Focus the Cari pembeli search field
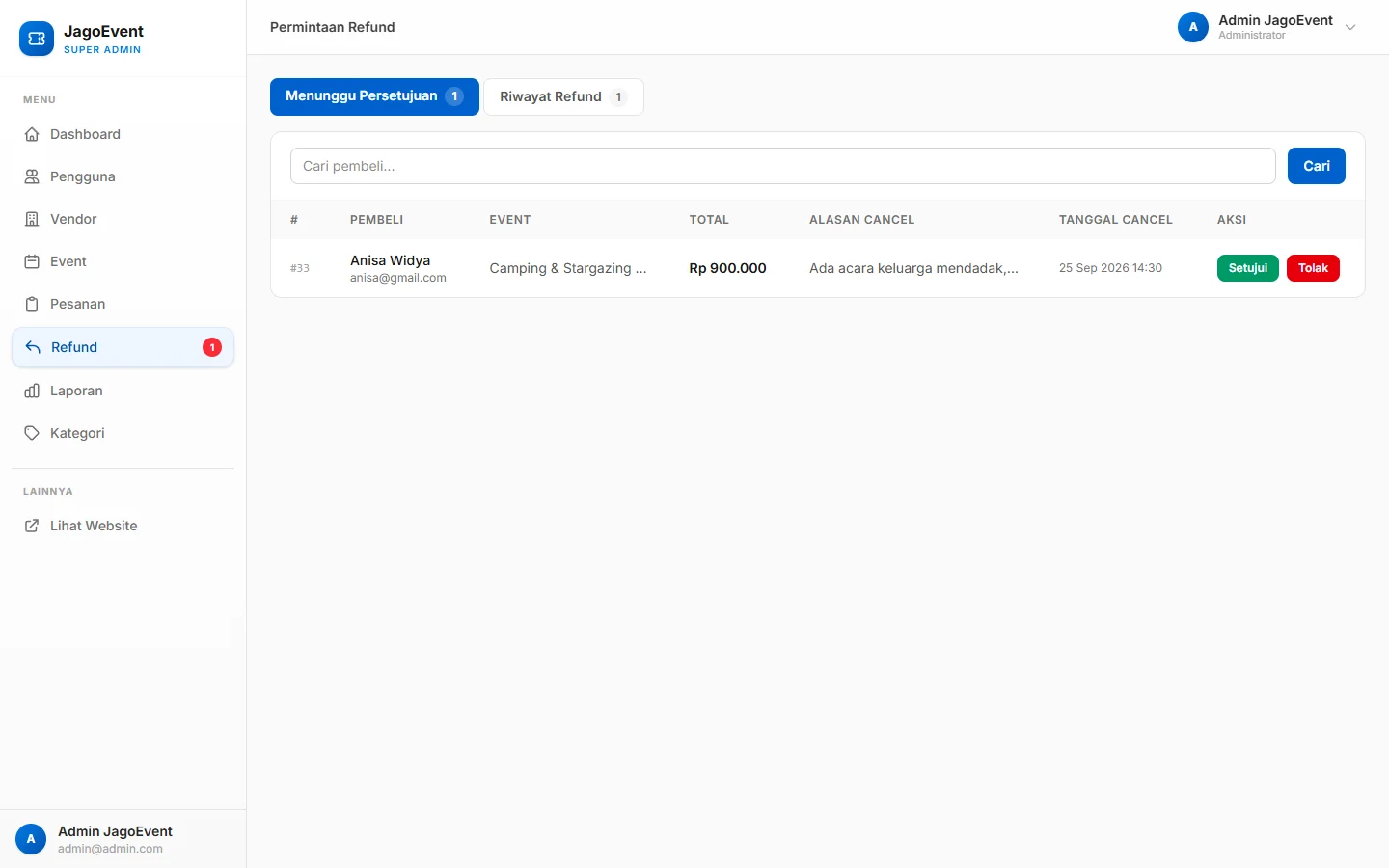 (783, 166)
